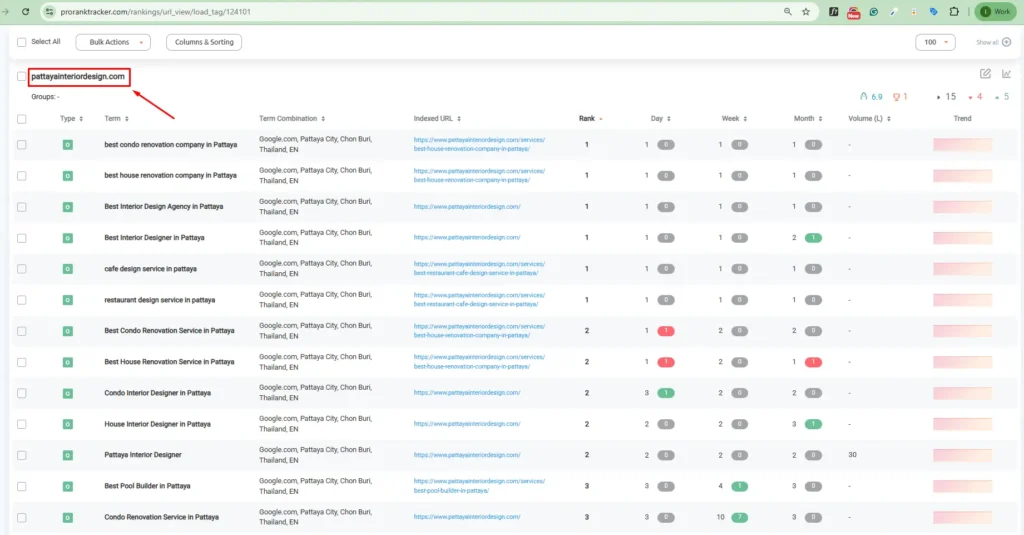Sort by the Indexed URL column
The image size is (1024, 535).
437,118
